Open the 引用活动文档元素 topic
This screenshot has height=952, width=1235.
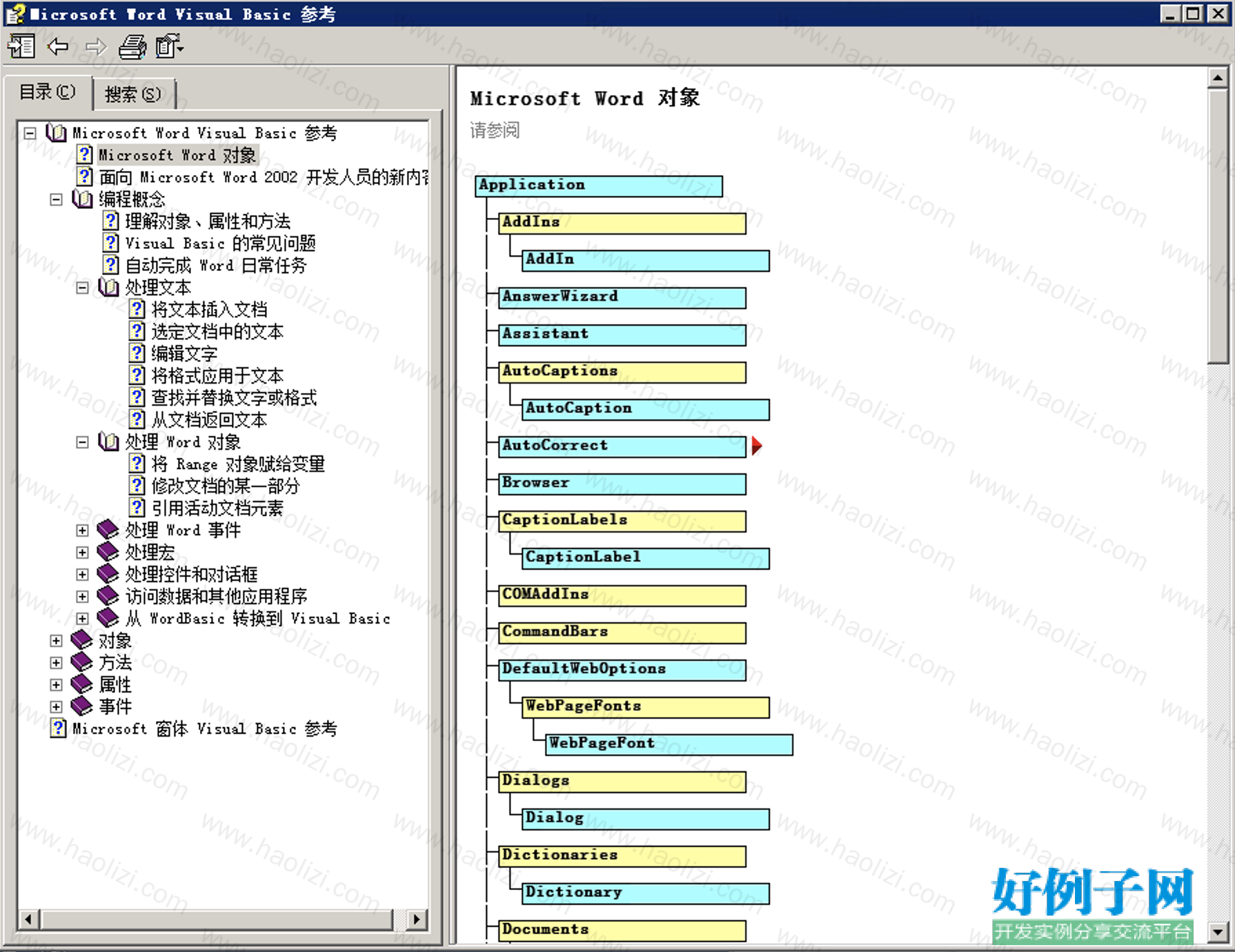click(217, 508)
